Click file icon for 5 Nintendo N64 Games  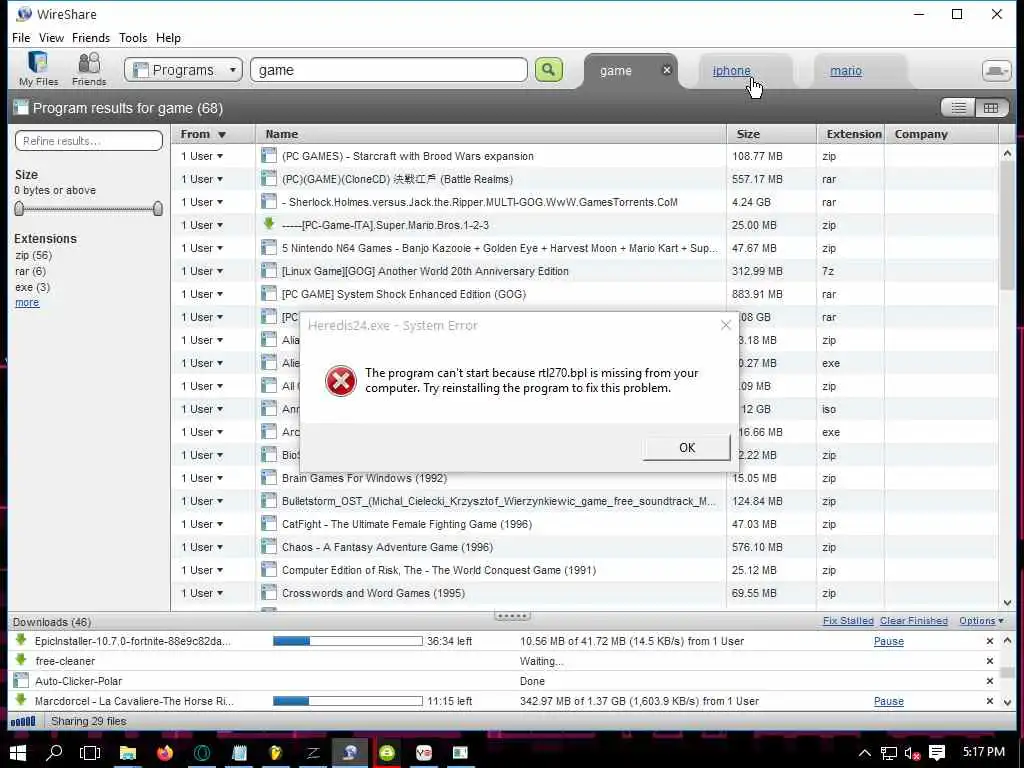(268, 248)
